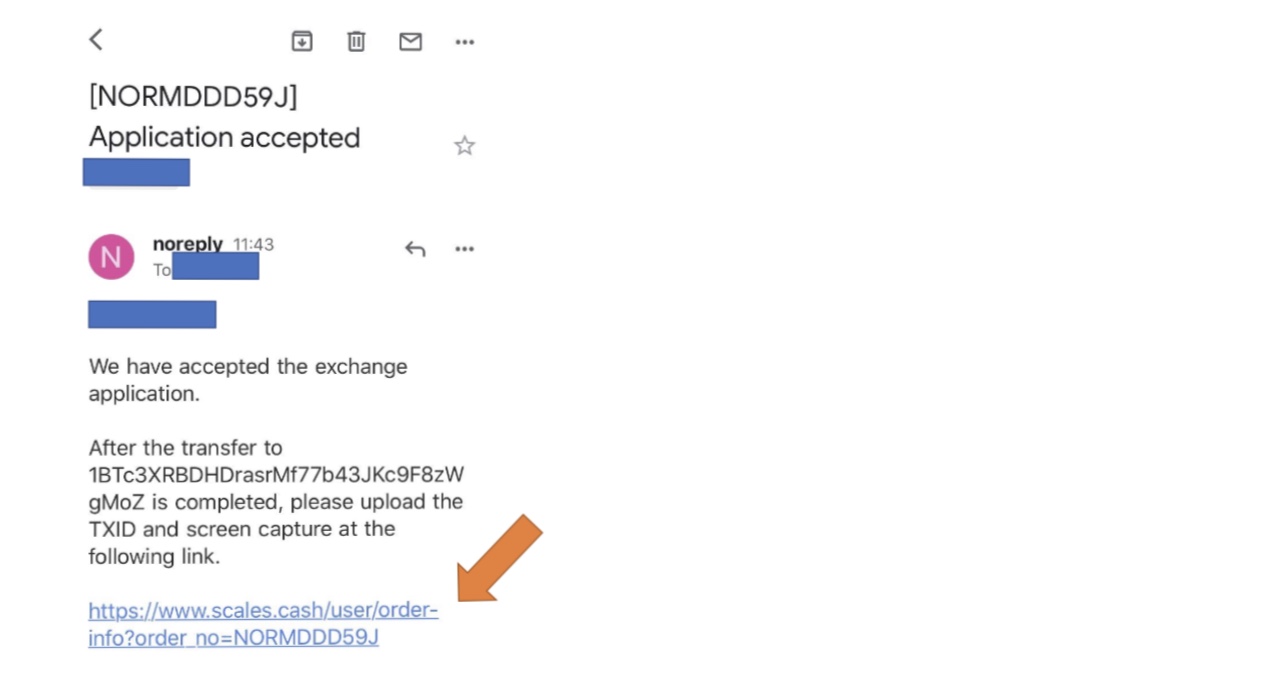Archive this email with the archive icon
The height and width of the screenshot is (688, 1262).
pyautogui.click(x=302, y=41)
